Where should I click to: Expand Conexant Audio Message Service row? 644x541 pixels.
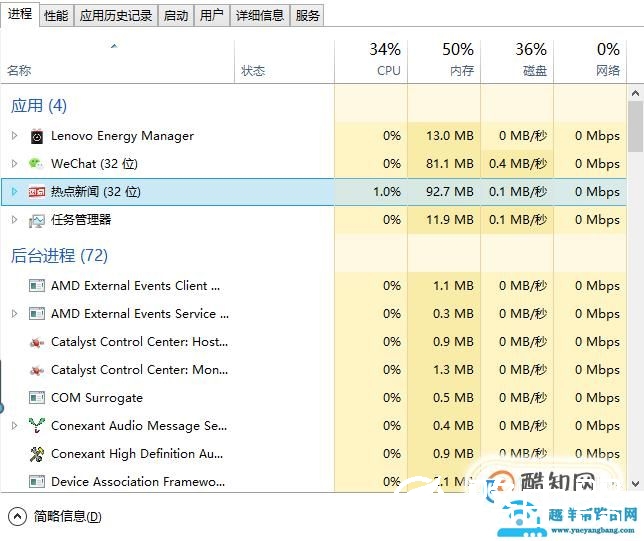coord(14,426)
